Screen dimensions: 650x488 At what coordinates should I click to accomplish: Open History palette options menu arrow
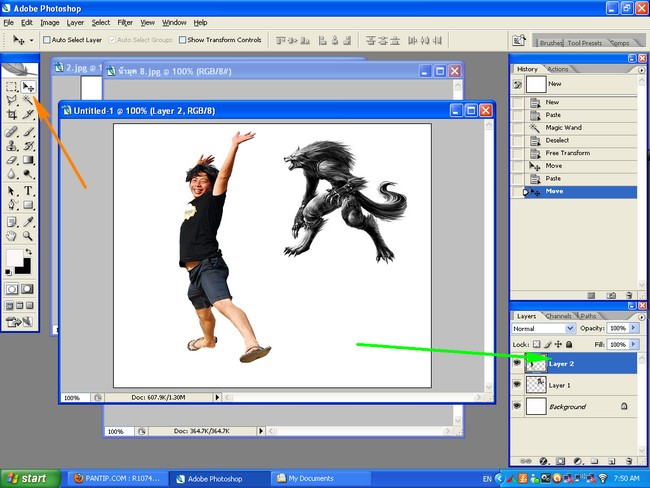coord(642,70)
